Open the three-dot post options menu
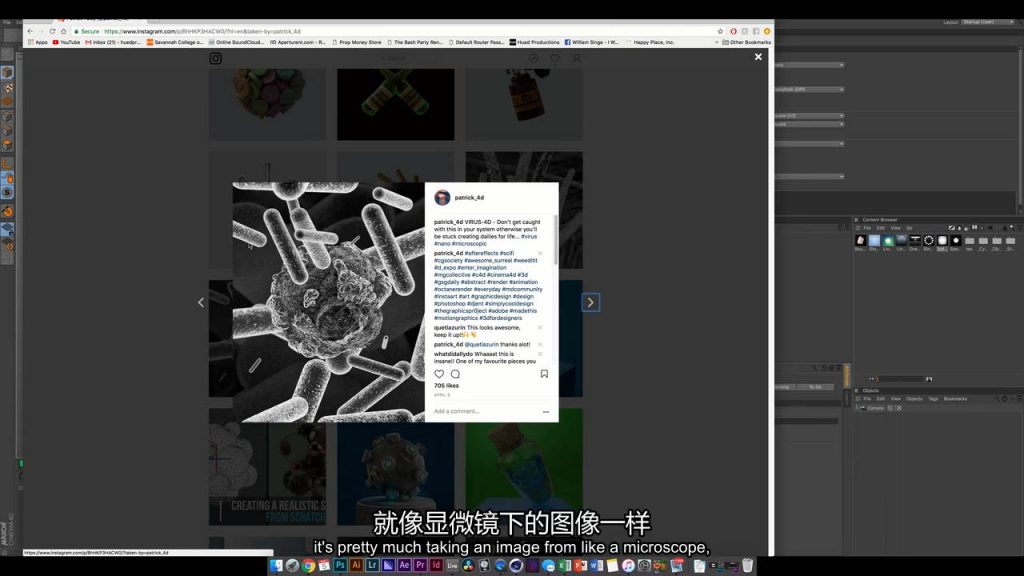Image resolution: width=1024 pixels, height=576 pixels. (x=546, y=411)
